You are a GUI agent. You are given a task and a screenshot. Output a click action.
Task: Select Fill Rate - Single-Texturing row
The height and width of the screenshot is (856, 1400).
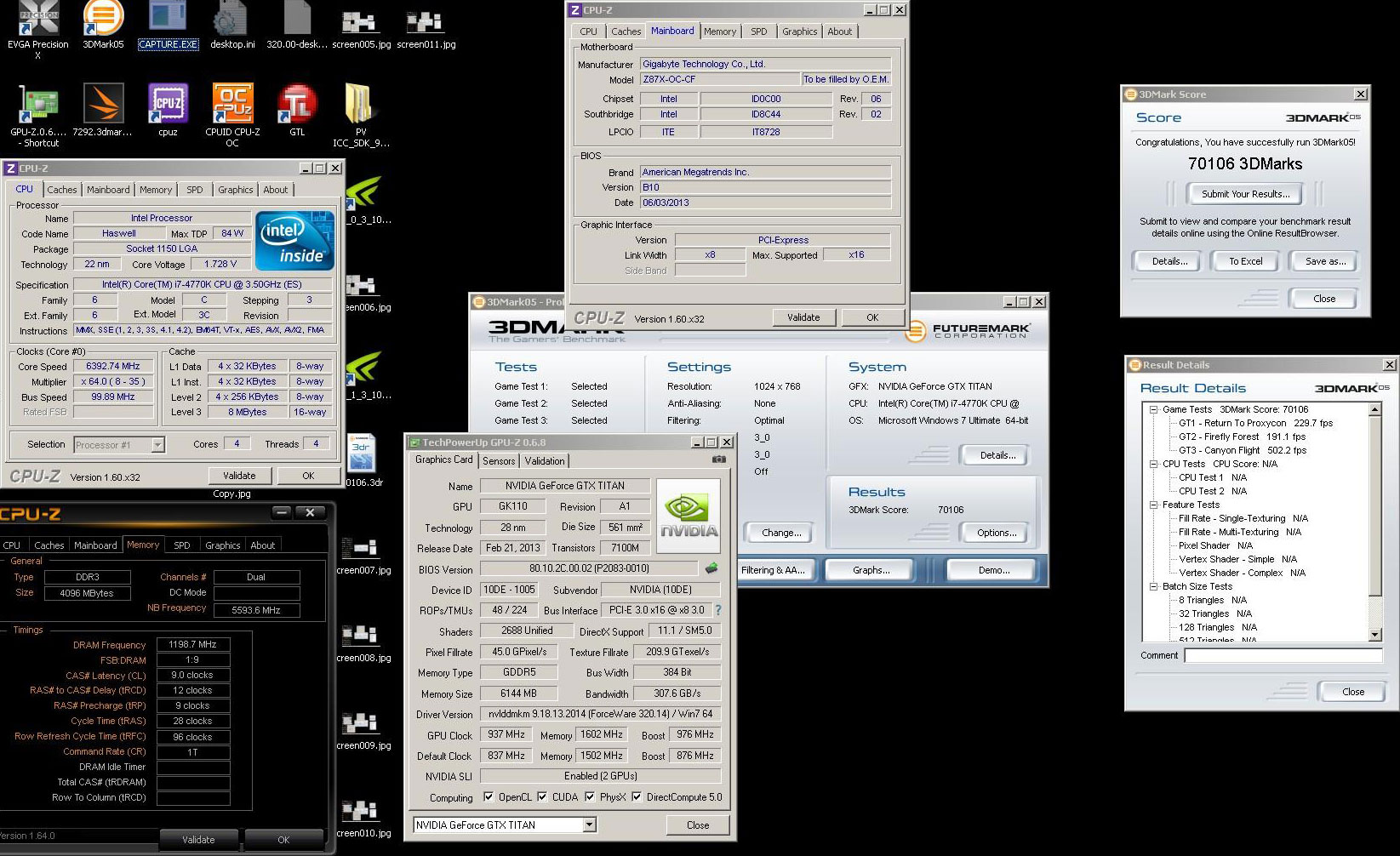coord(1243,518)
